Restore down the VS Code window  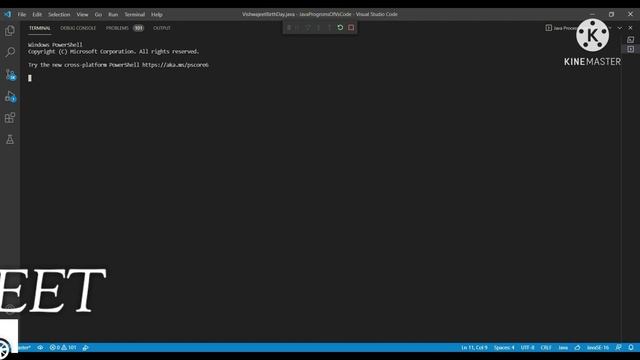tap(611, 14)
